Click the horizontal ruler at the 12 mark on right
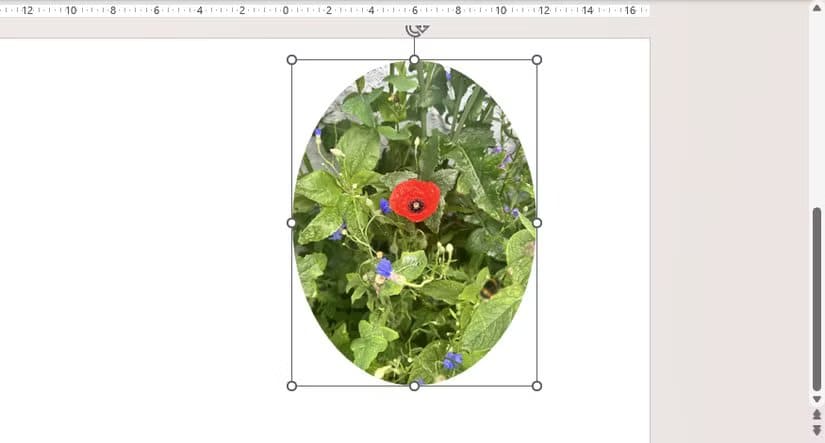 pyautogui.click(x=544, y=10)
